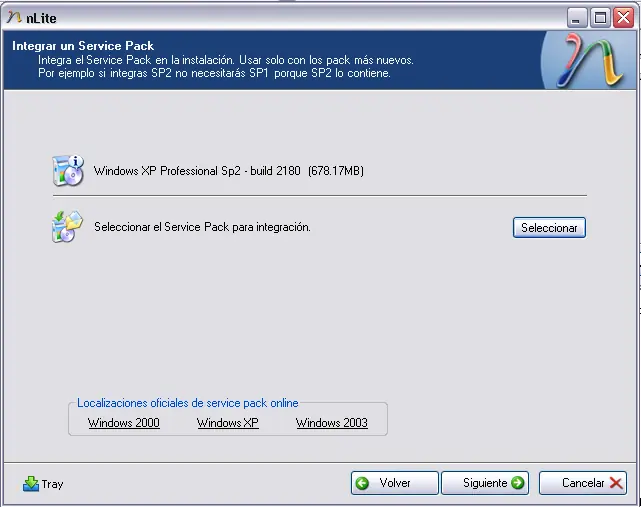Image resolution: width=641 pixels, height=507 pixels.
Task: Click the green right arrow on Siguiente
Action: coord(518,483)
